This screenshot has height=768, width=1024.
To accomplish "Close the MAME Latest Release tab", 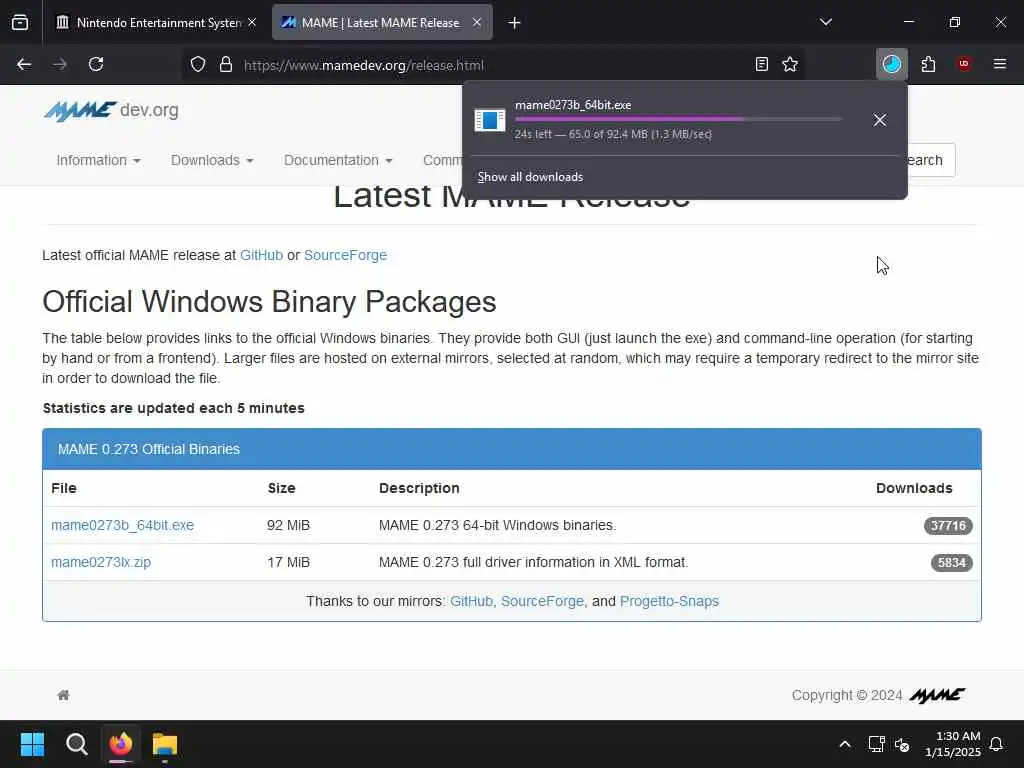I will [477, 22].
